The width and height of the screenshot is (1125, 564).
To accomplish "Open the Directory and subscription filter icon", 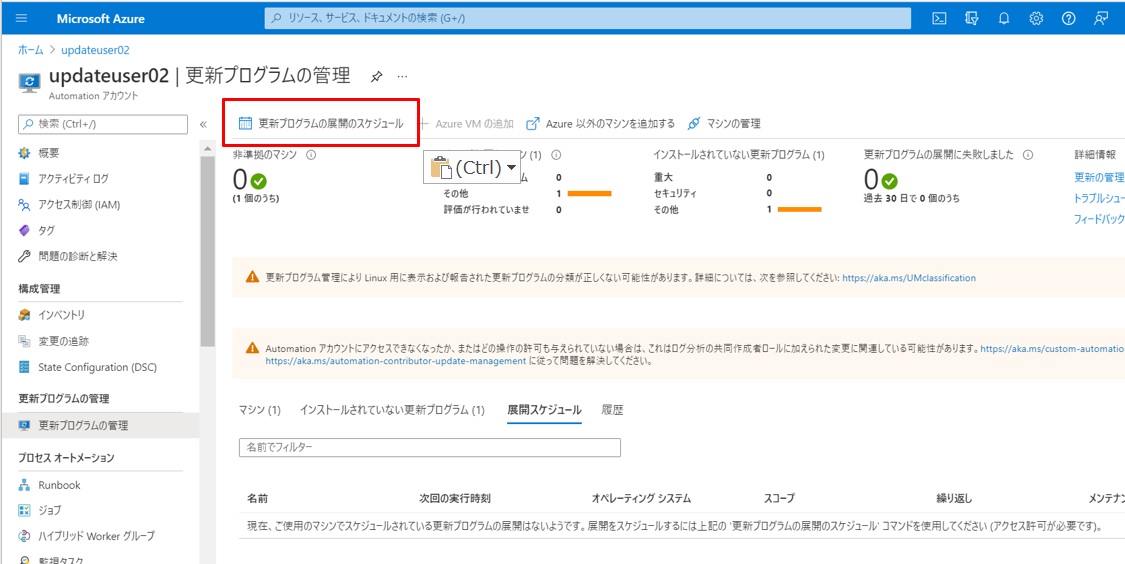I will (x=972, y=19).
